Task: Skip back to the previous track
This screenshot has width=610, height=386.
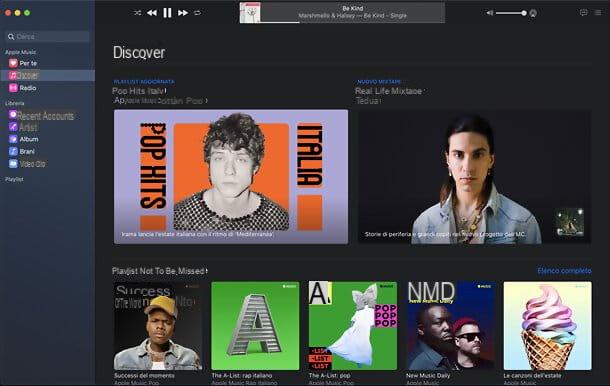Action: pyautogui.click(x=152, y=13)
